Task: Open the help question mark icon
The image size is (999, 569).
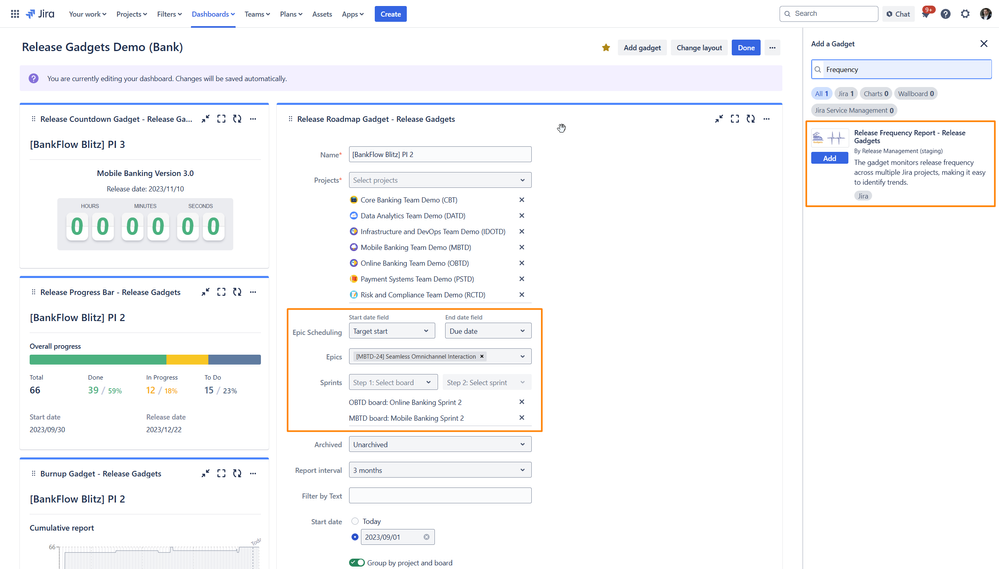Action: tap(945, 14)
